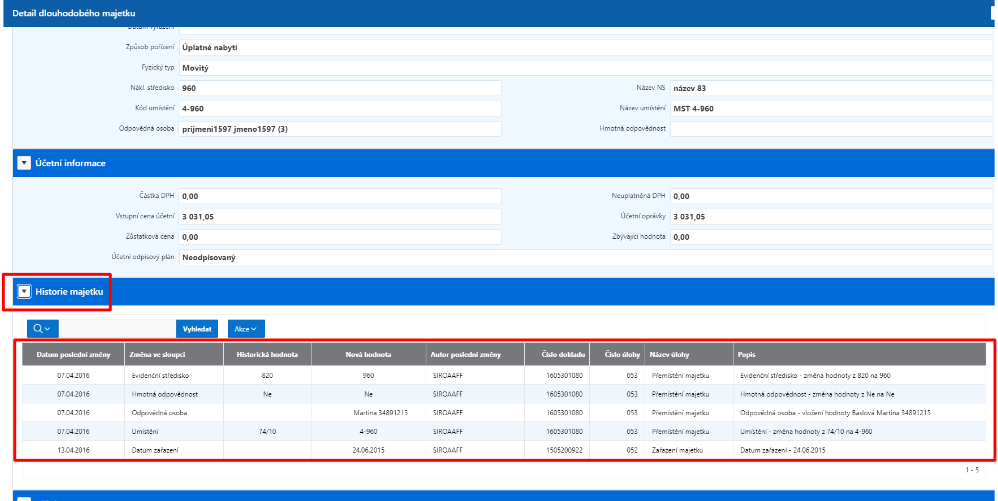Expand the collapsed section at page bottom
The height and width of the screenshot is (501, 998).
coord(24,498)
